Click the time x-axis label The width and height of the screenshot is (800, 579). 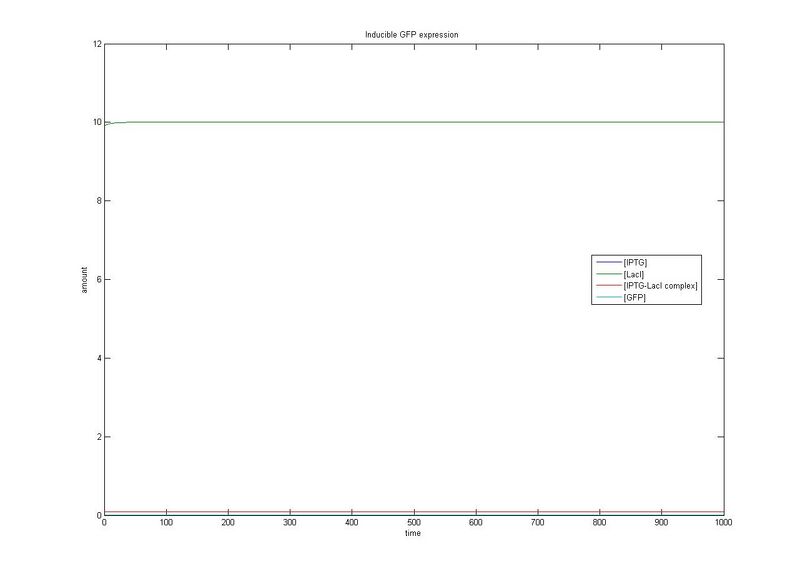[414, 535]
